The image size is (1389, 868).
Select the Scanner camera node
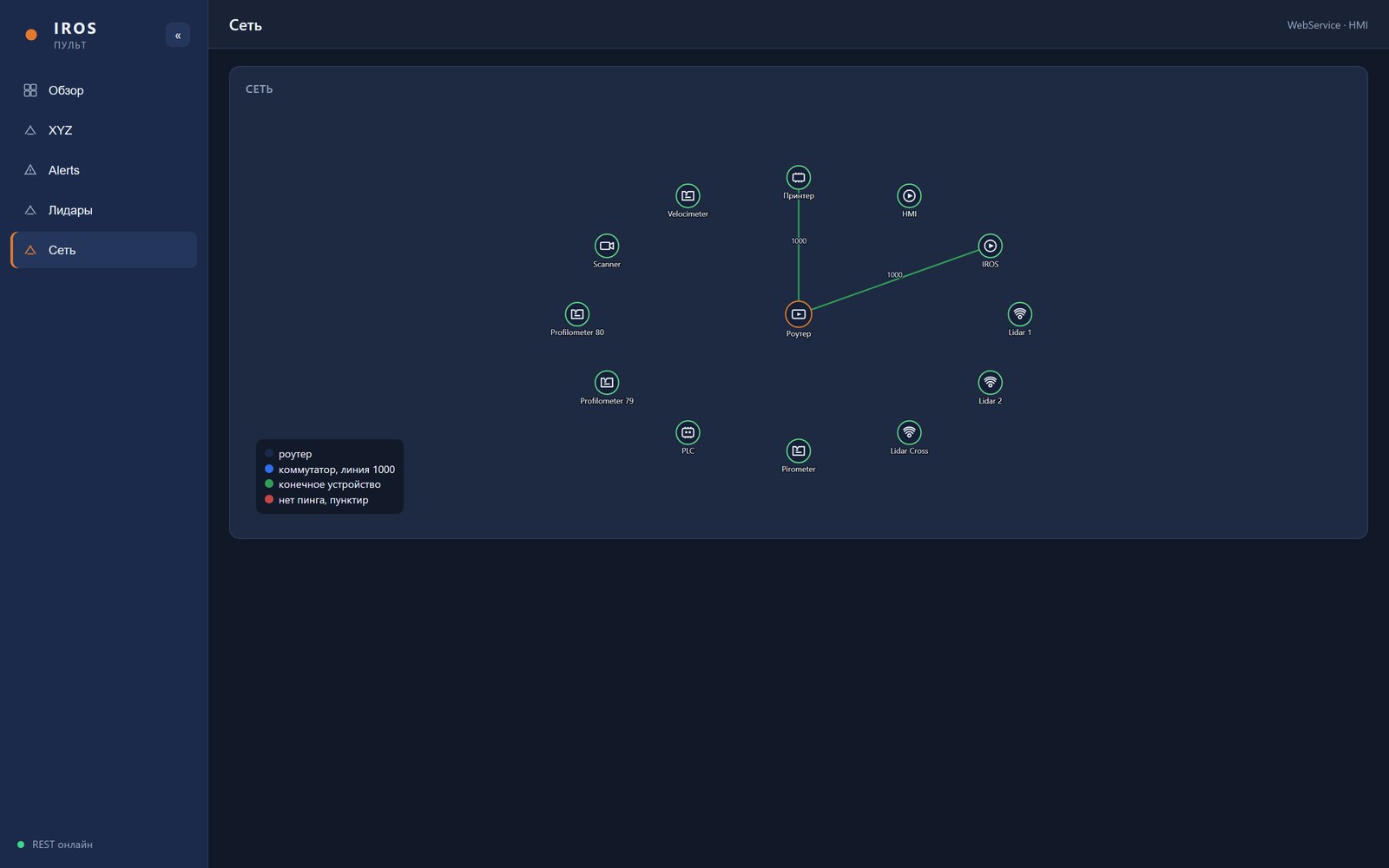pos(607,246)
